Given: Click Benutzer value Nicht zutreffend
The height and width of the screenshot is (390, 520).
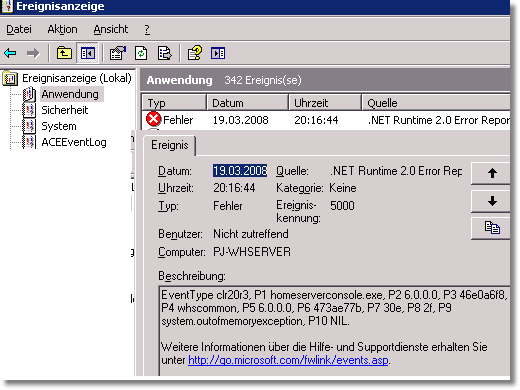Looking at the screenshot, I should tap(251, 234).
